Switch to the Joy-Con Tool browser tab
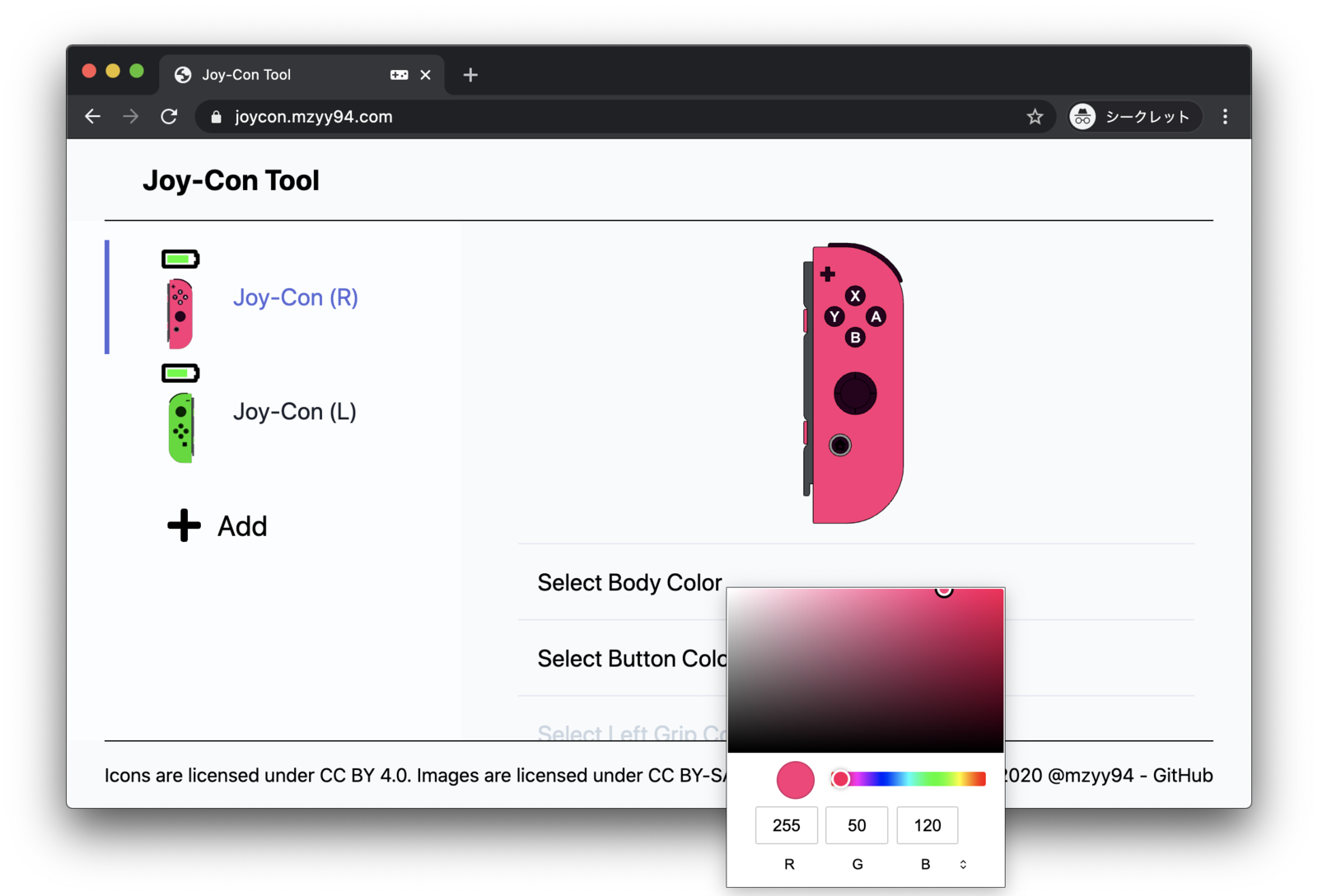This screenshot has height=896, width=1318. [303, 75]
